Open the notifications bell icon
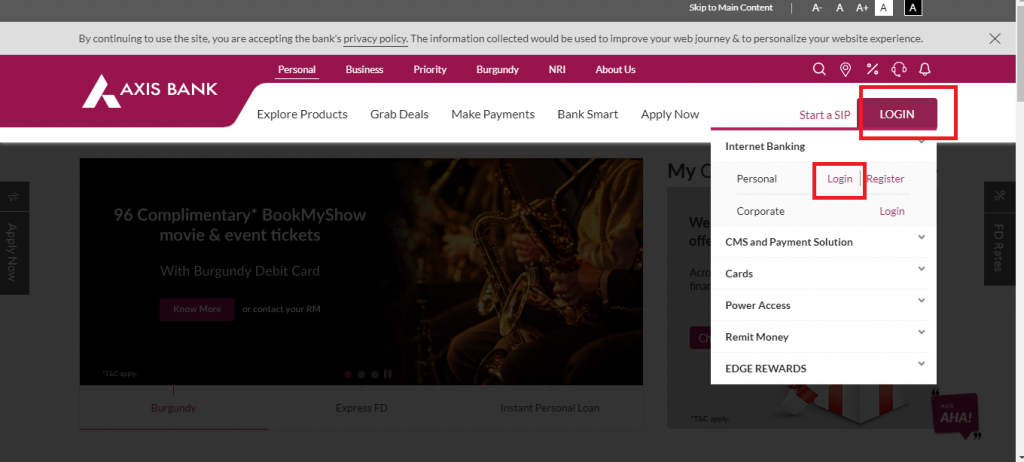This screenshot has width=1024, height=462. coord(925,69)
